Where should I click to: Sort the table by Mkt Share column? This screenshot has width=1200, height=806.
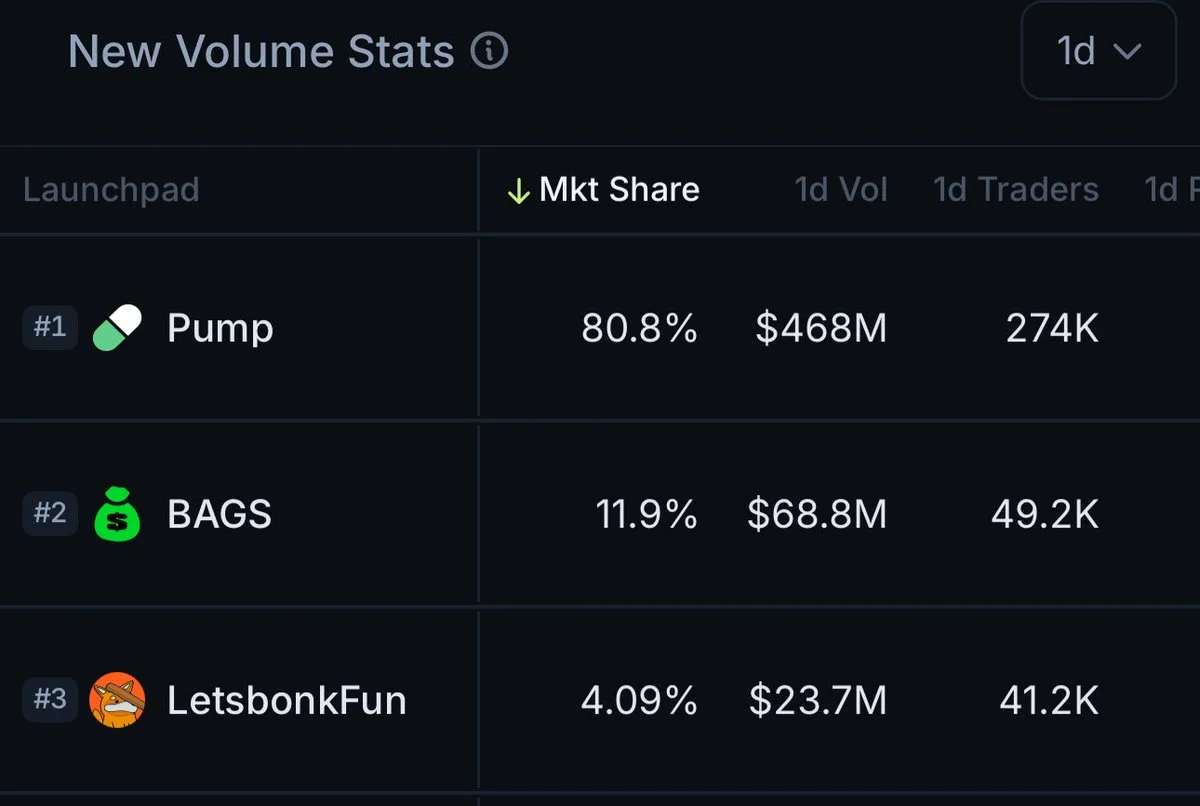click(619, 190)
